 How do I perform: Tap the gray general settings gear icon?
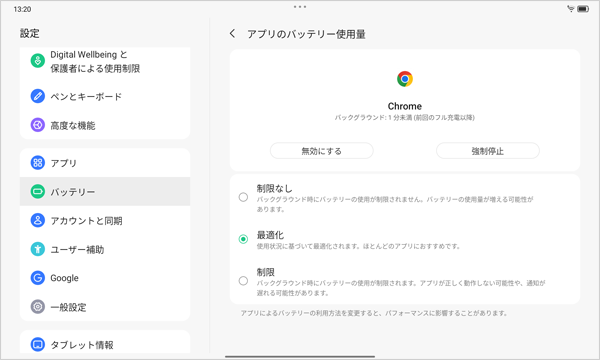(x=38, y=307)
